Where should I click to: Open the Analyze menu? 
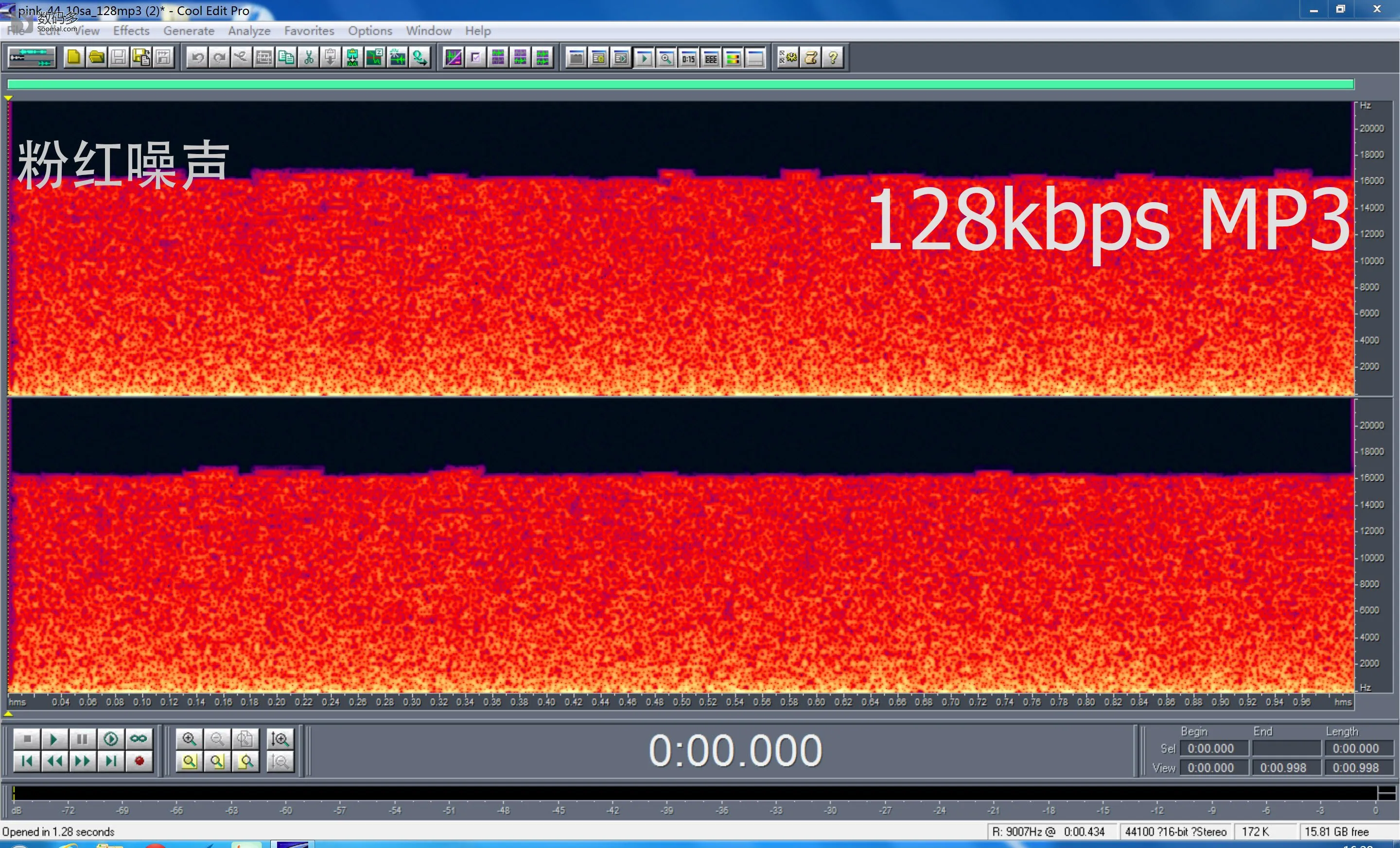[249, 31]
